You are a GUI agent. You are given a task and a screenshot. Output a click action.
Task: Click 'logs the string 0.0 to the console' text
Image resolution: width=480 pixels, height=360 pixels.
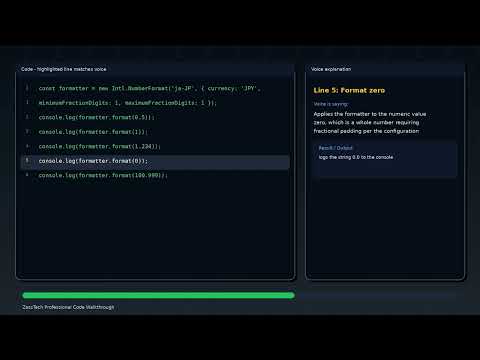(356, 157)
